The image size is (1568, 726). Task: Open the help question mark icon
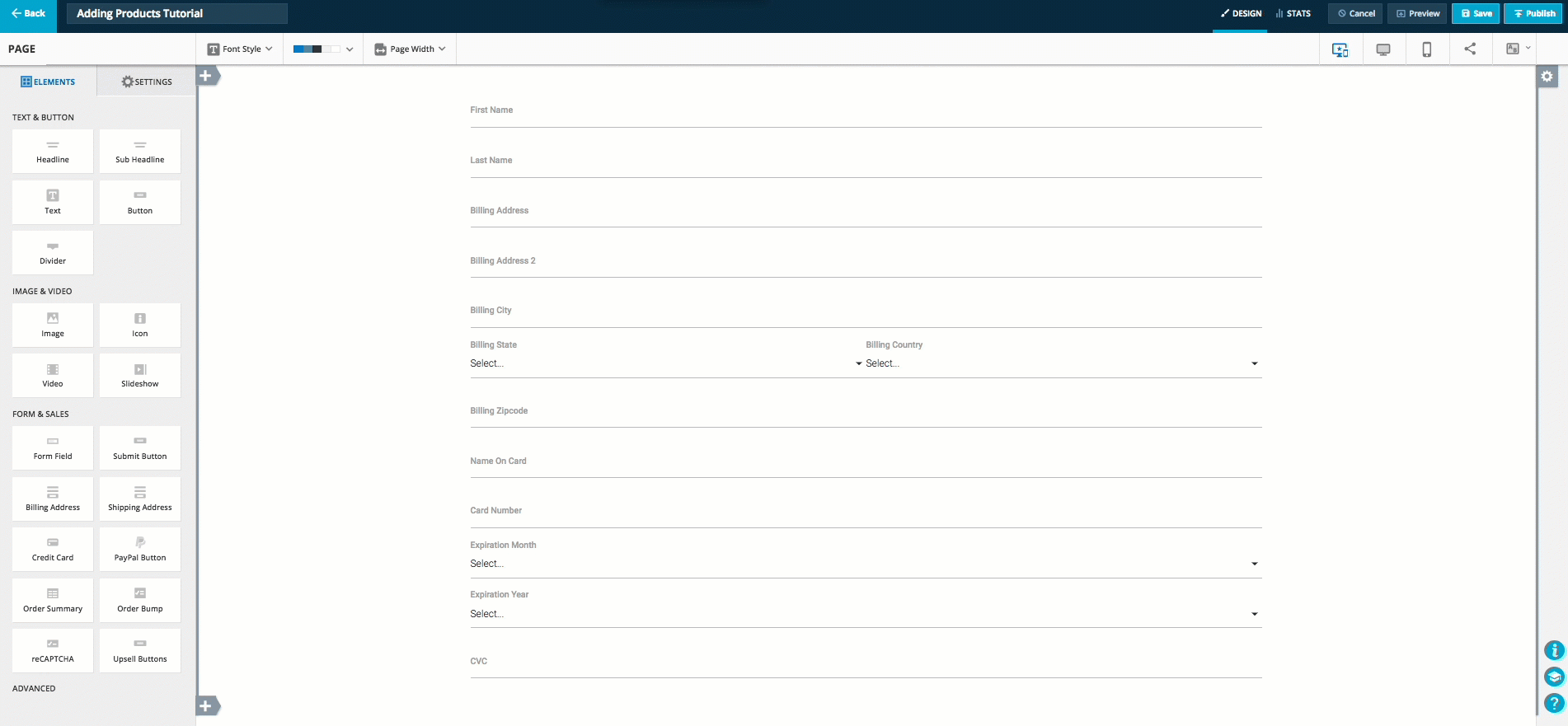[x=1554, y=703]
